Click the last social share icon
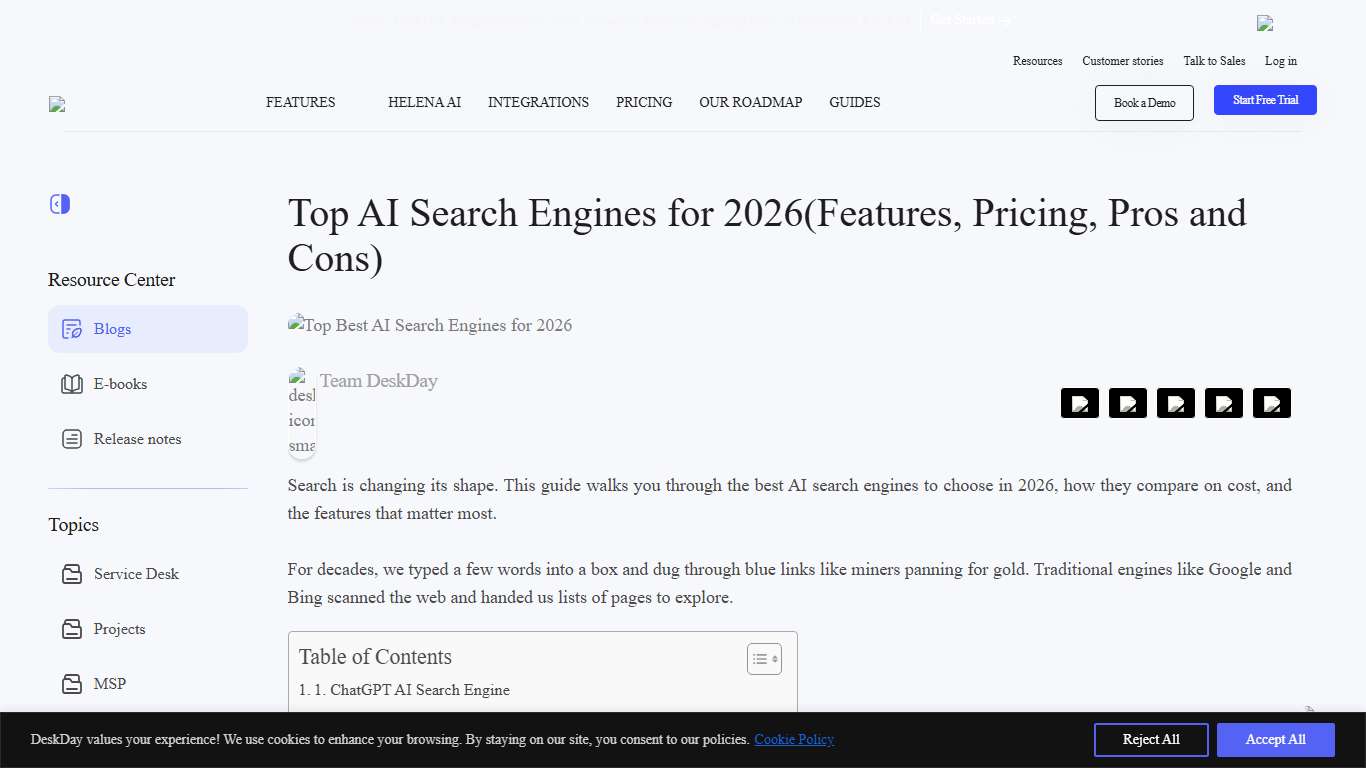The image size is (1366, 768). pyautogui.click(x=1271, y=403)
